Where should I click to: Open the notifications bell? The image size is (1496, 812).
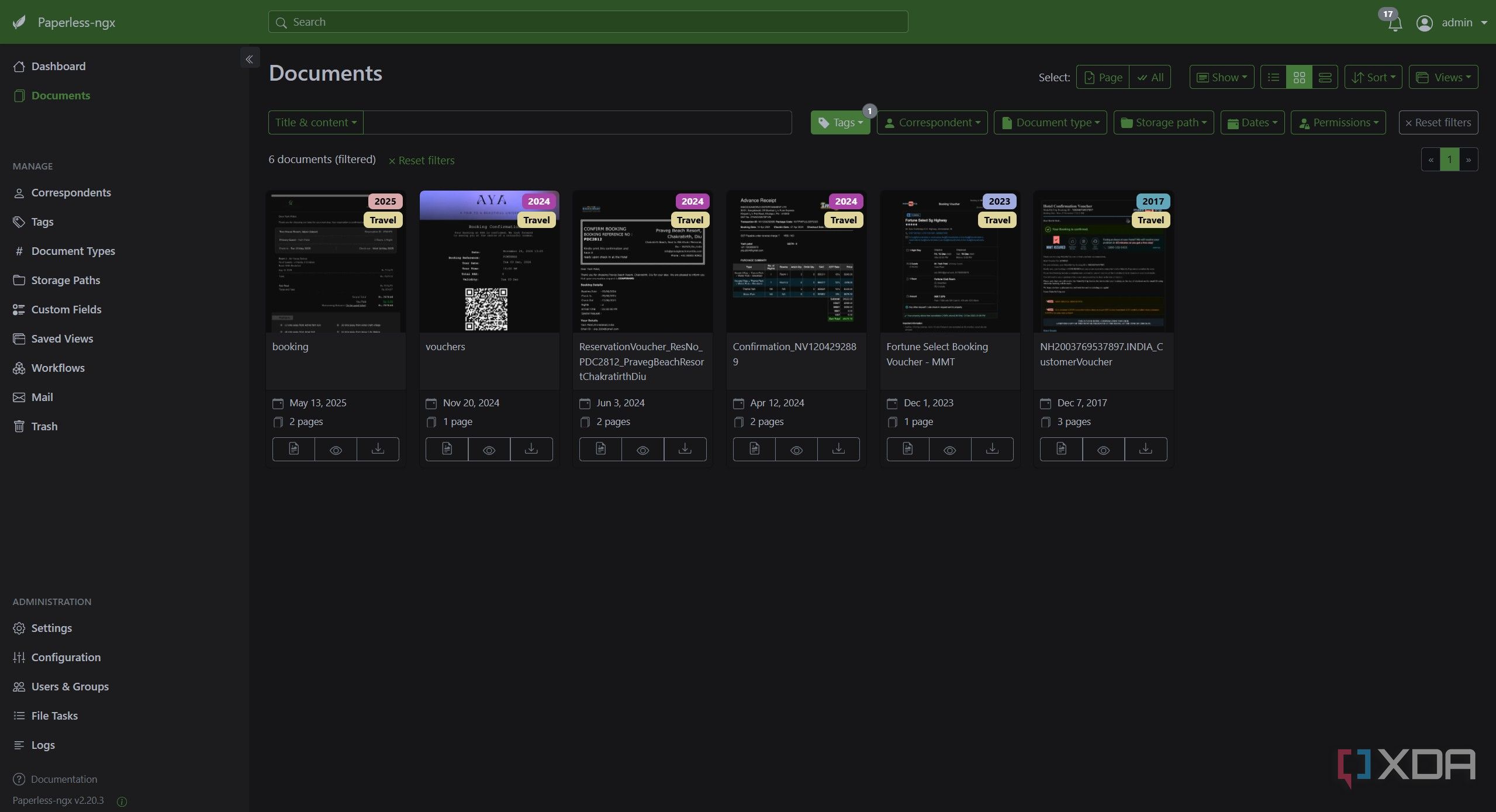[x=1395, y=25]
